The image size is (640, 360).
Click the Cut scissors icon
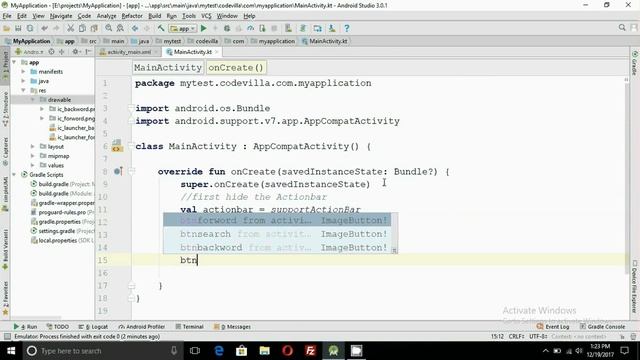(71, 29)
